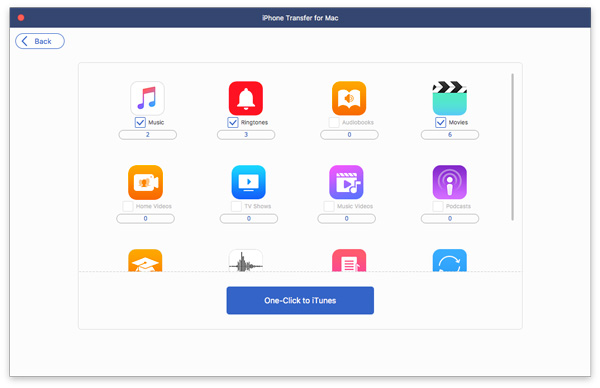600x388 pixels.
Task: Click the blue TV Shows icon
Action: pyautogui.click(x=248, y=182)
